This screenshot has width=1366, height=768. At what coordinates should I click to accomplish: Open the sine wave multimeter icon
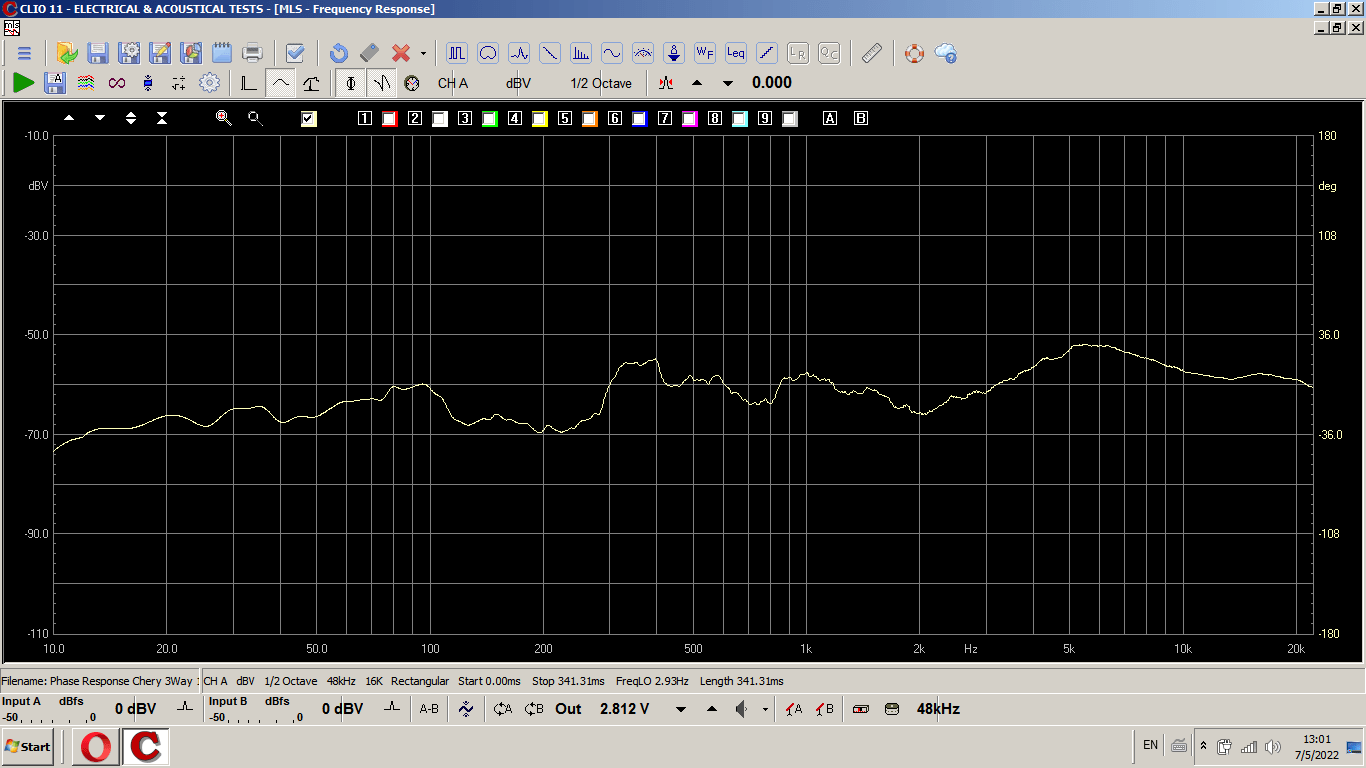[612, 53]
